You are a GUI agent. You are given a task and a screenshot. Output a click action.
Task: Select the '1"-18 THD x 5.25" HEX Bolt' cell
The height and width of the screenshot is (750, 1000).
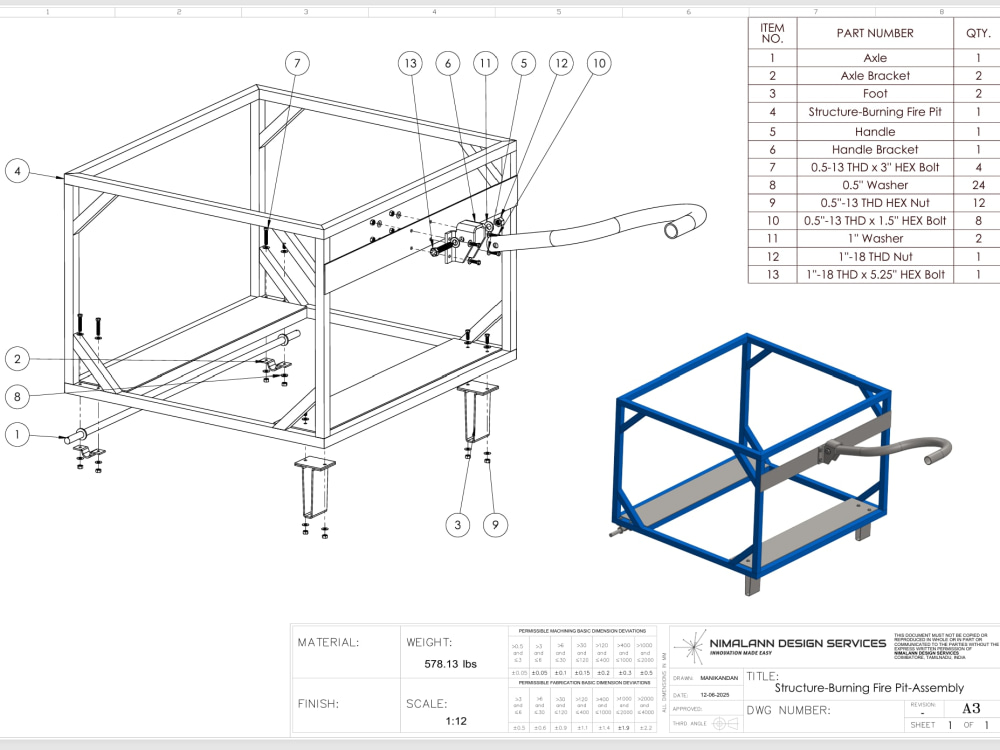875,274
